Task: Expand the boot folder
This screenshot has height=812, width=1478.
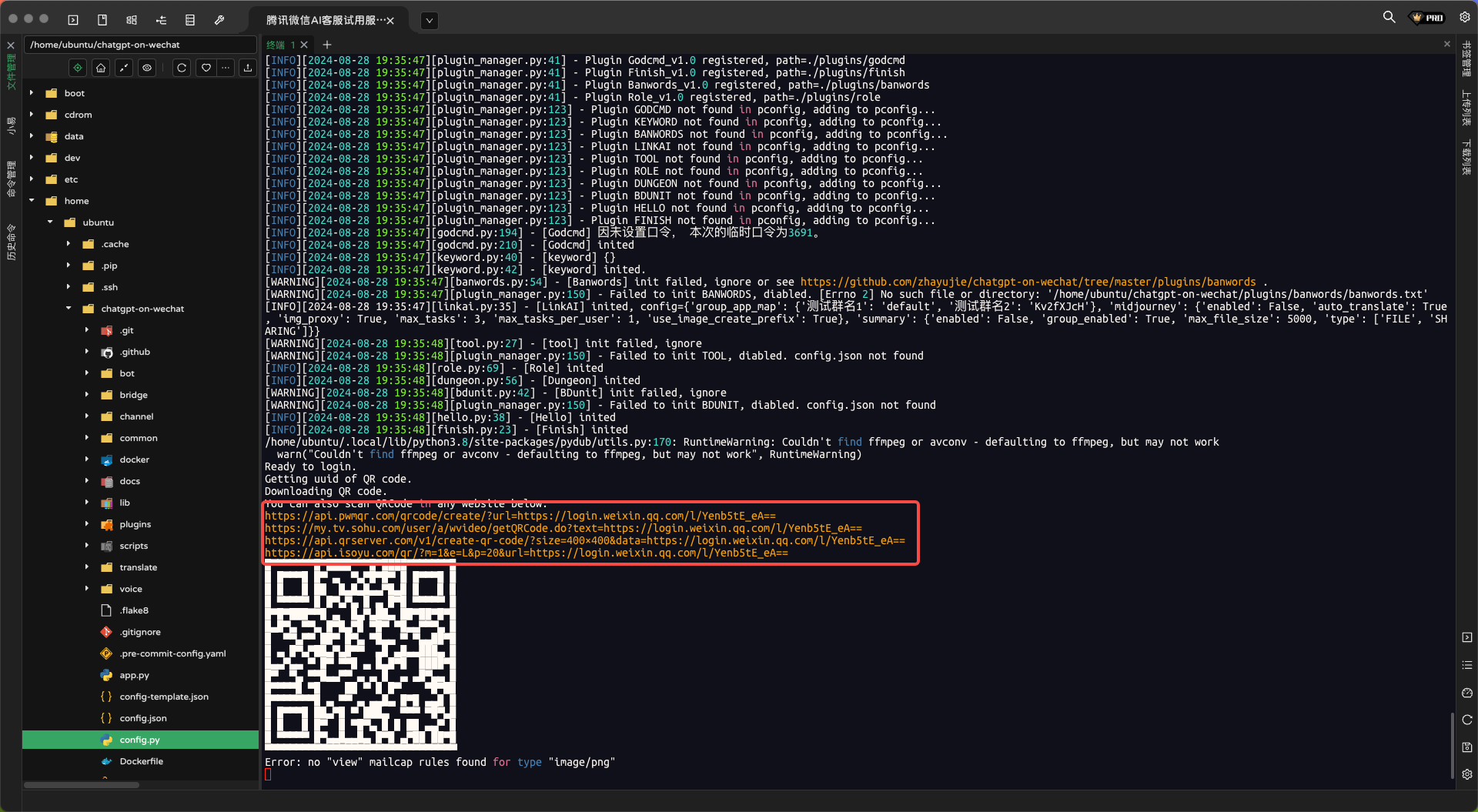Action: [x=32, y=93]
